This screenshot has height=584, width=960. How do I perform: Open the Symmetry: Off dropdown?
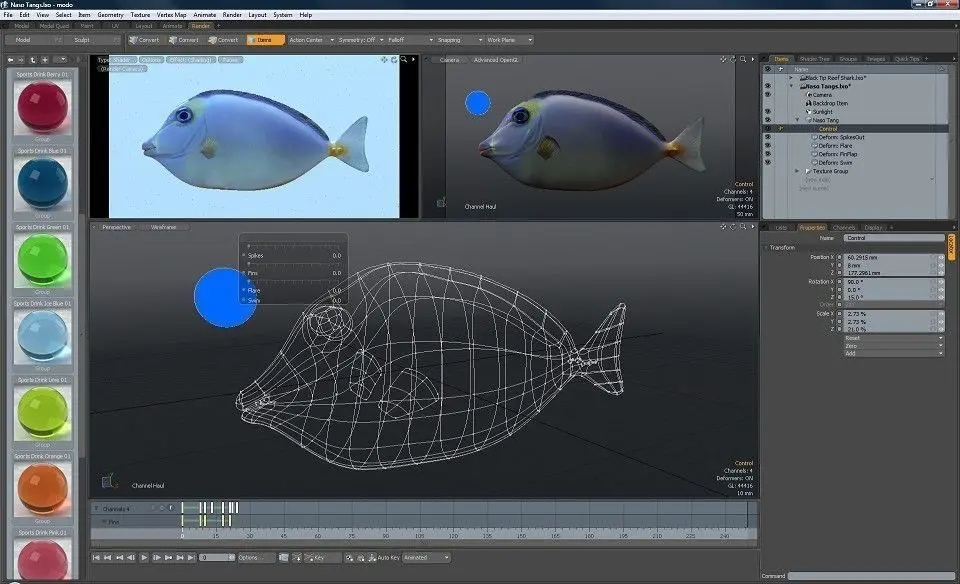(361, 40)
